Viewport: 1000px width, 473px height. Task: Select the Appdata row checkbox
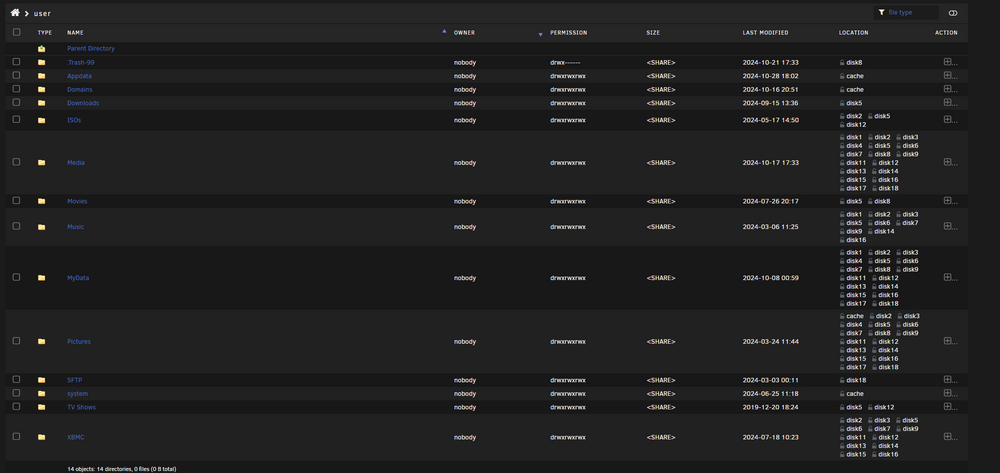click(x=17, y=75)
